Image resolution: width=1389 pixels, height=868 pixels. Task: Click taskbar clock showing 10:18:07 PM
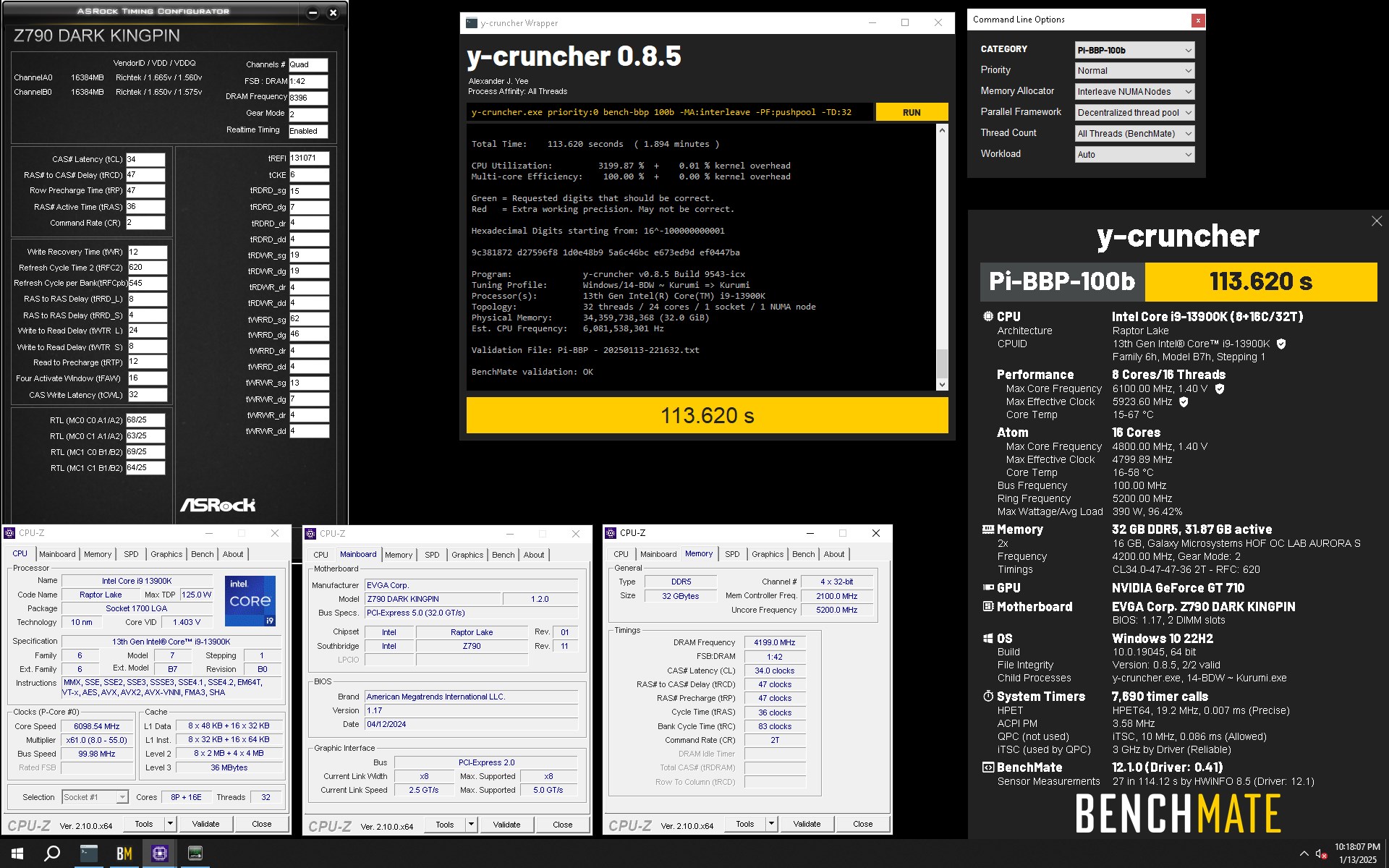[1357, 854]
